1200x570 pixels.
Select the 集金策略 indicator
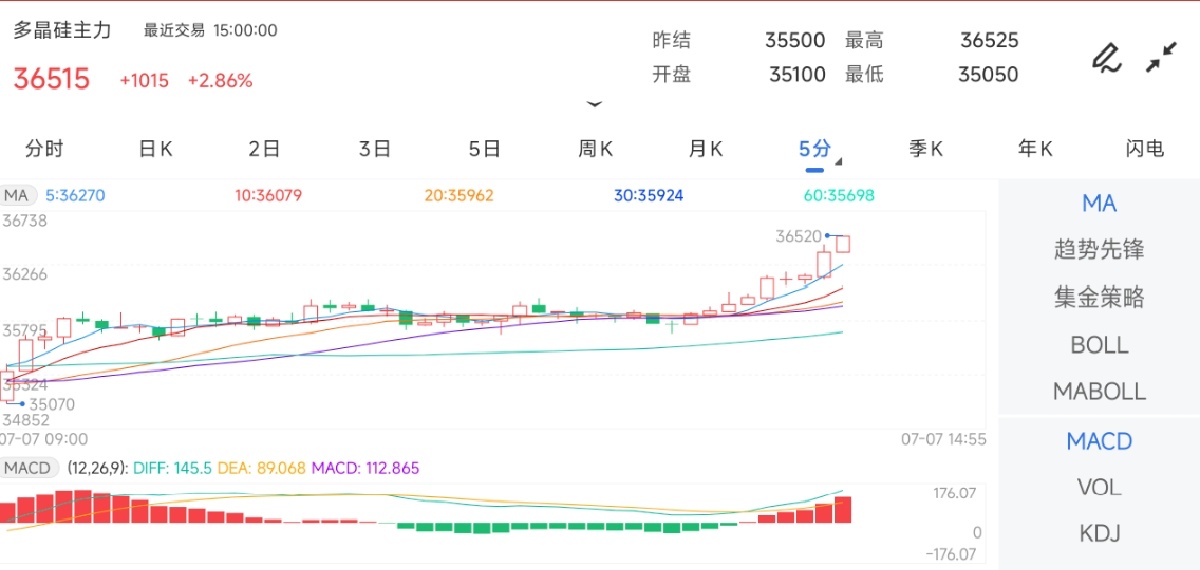(1099, 297)
